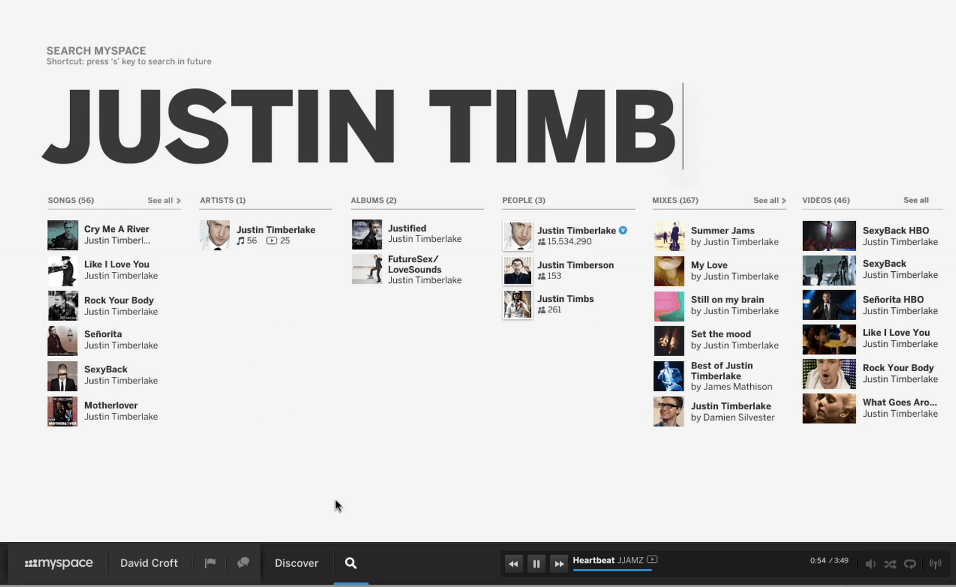Open Justified album title

coord(407,229)
